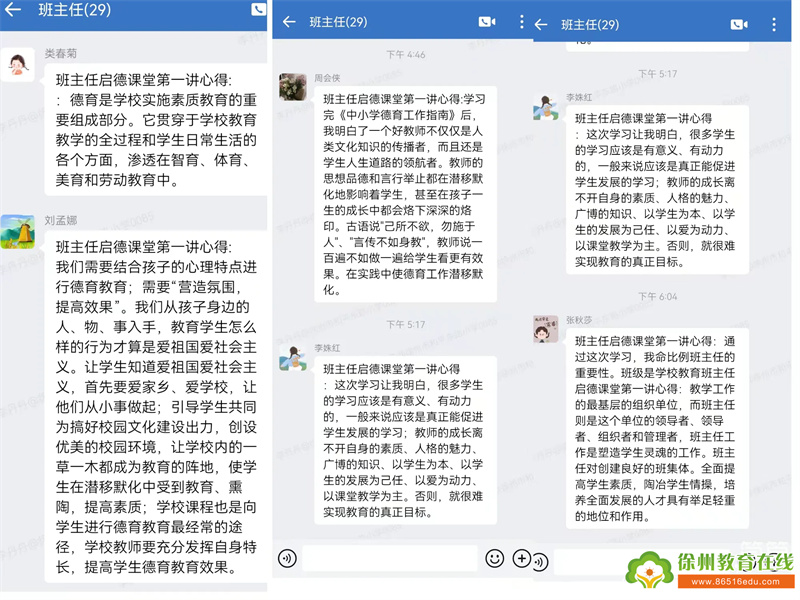
Task: Open 周会侠's flower avatar
Action: click(293, 86)
